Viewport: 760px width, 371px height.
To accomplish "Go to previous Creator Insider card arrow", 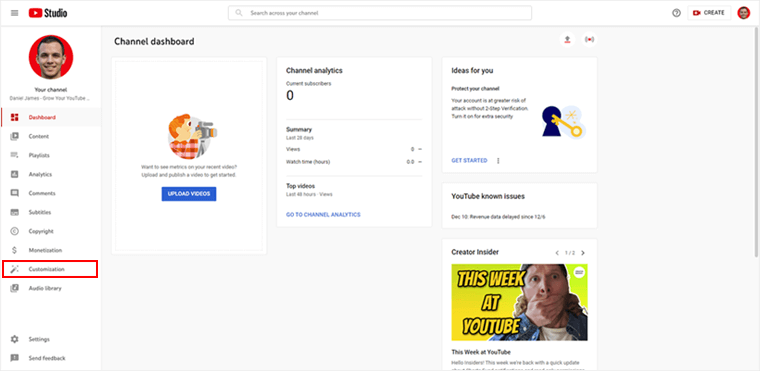I will point(557,253).
